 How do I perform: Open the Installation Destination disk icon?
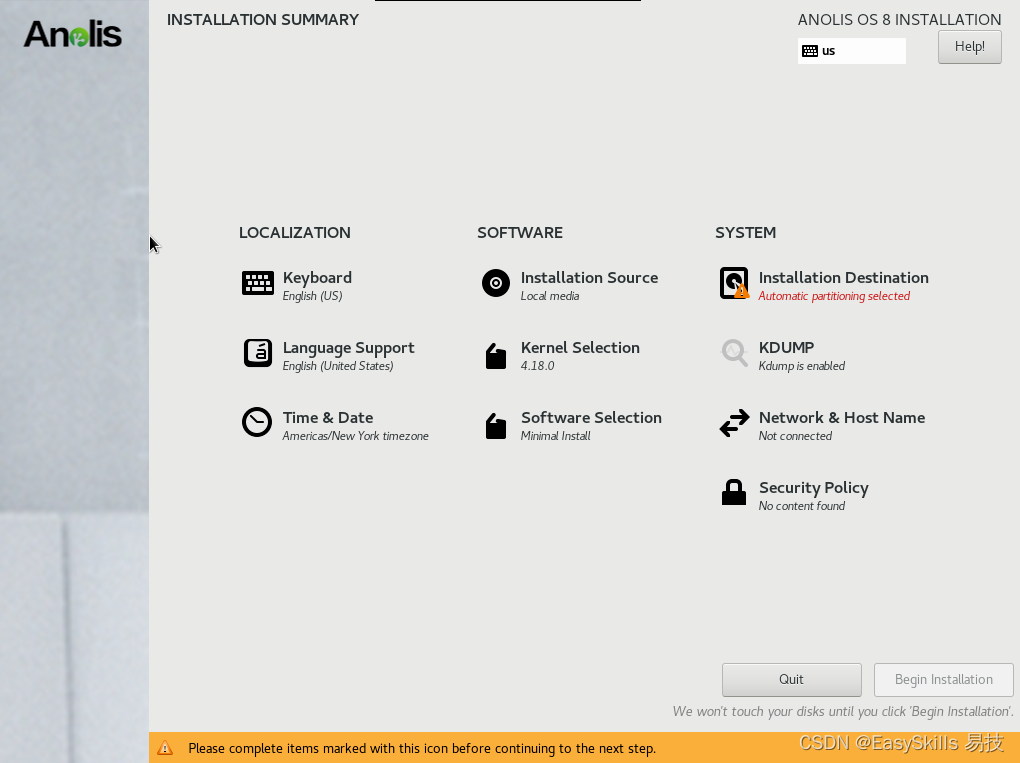point(734,283)
